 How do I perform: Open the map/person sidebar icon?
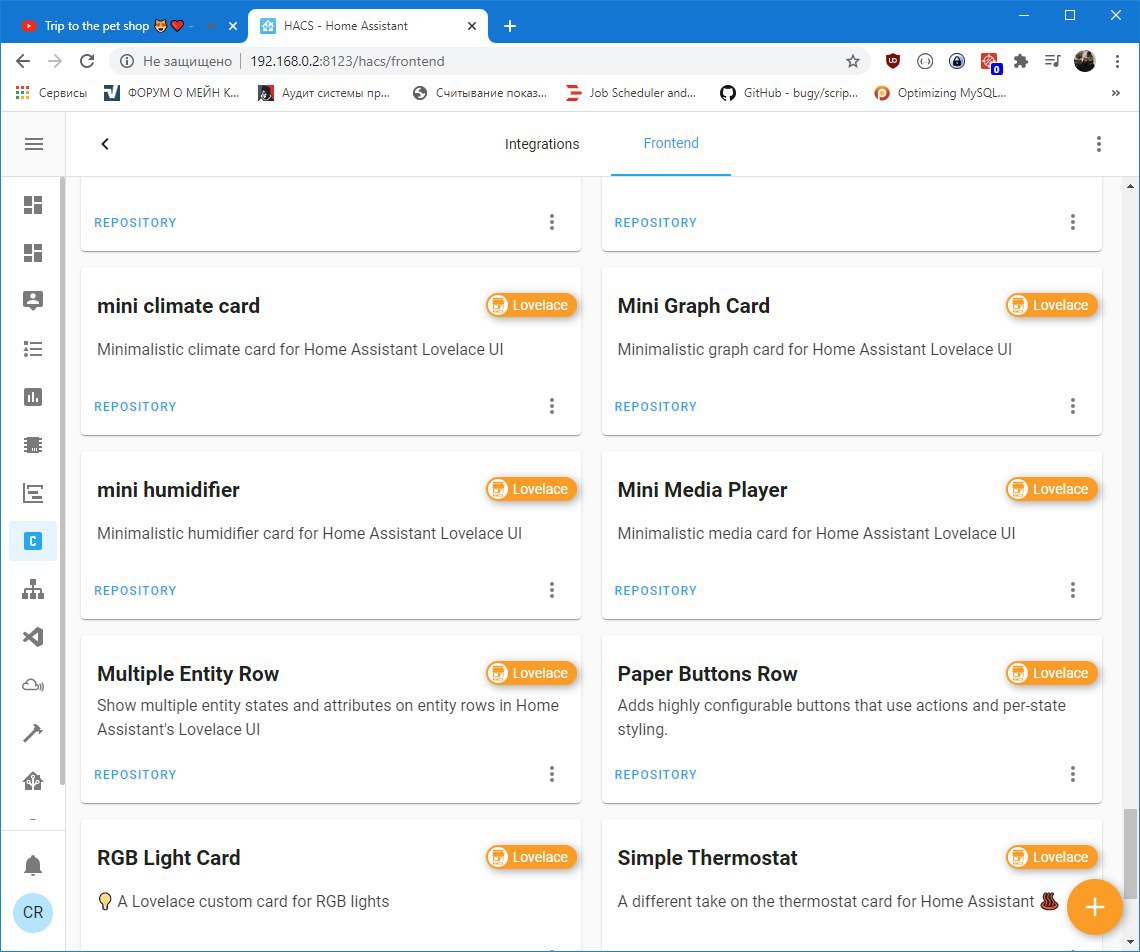[x=33, y=300]
